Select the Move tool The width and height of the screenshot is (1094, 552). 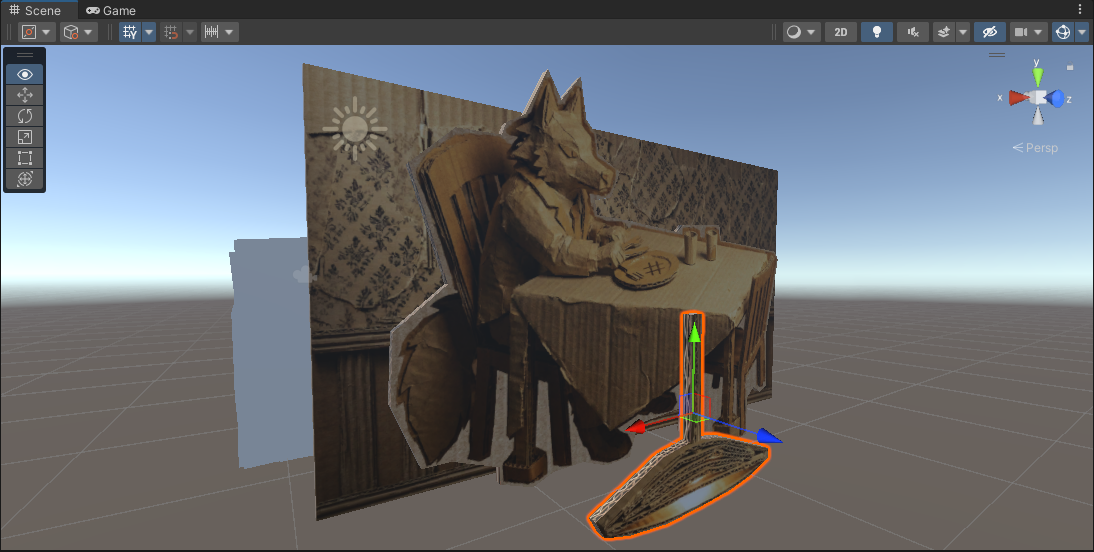tap(25, 95)
